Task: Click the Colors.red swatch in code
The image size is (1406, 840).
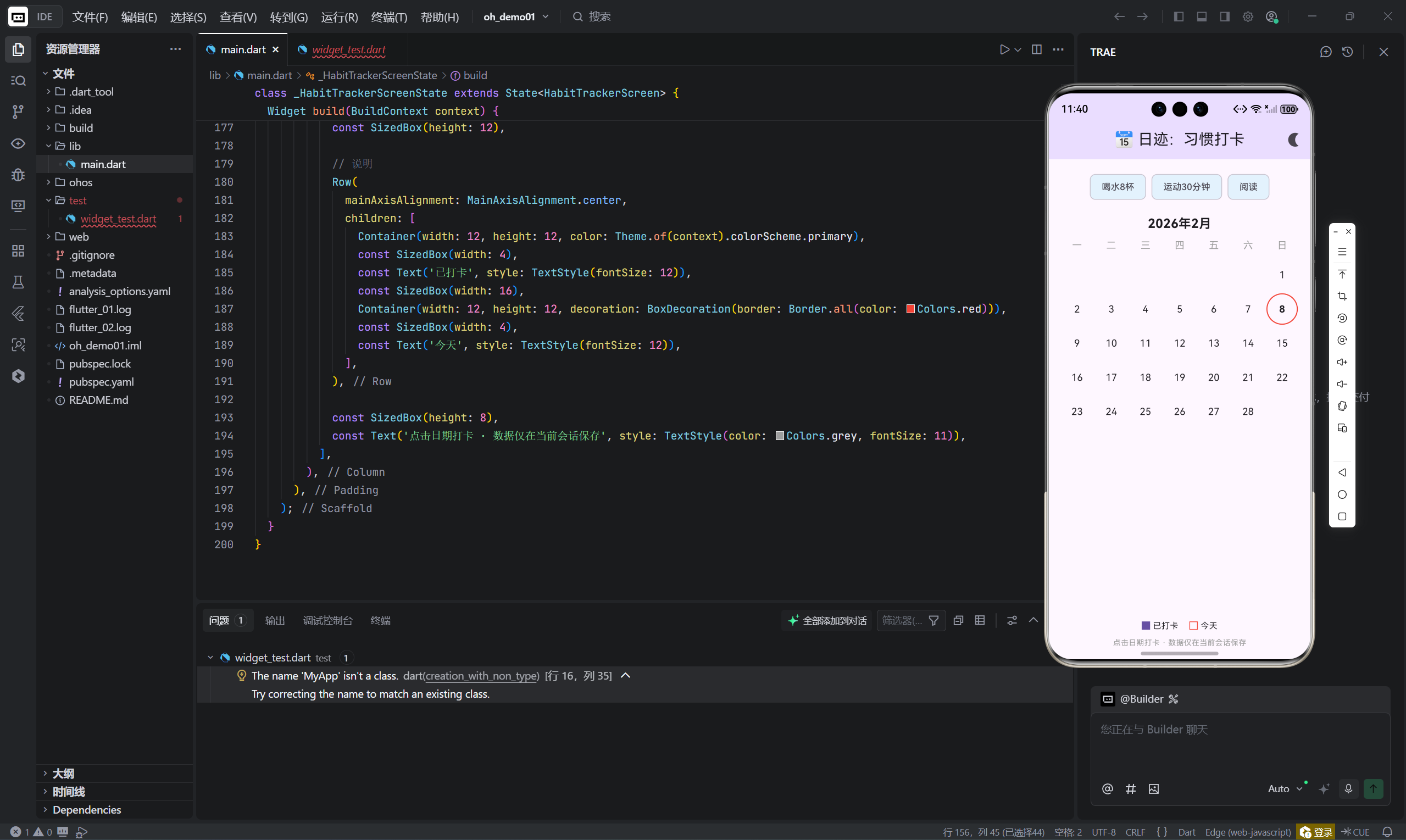Action: click(x=911, y=309)
